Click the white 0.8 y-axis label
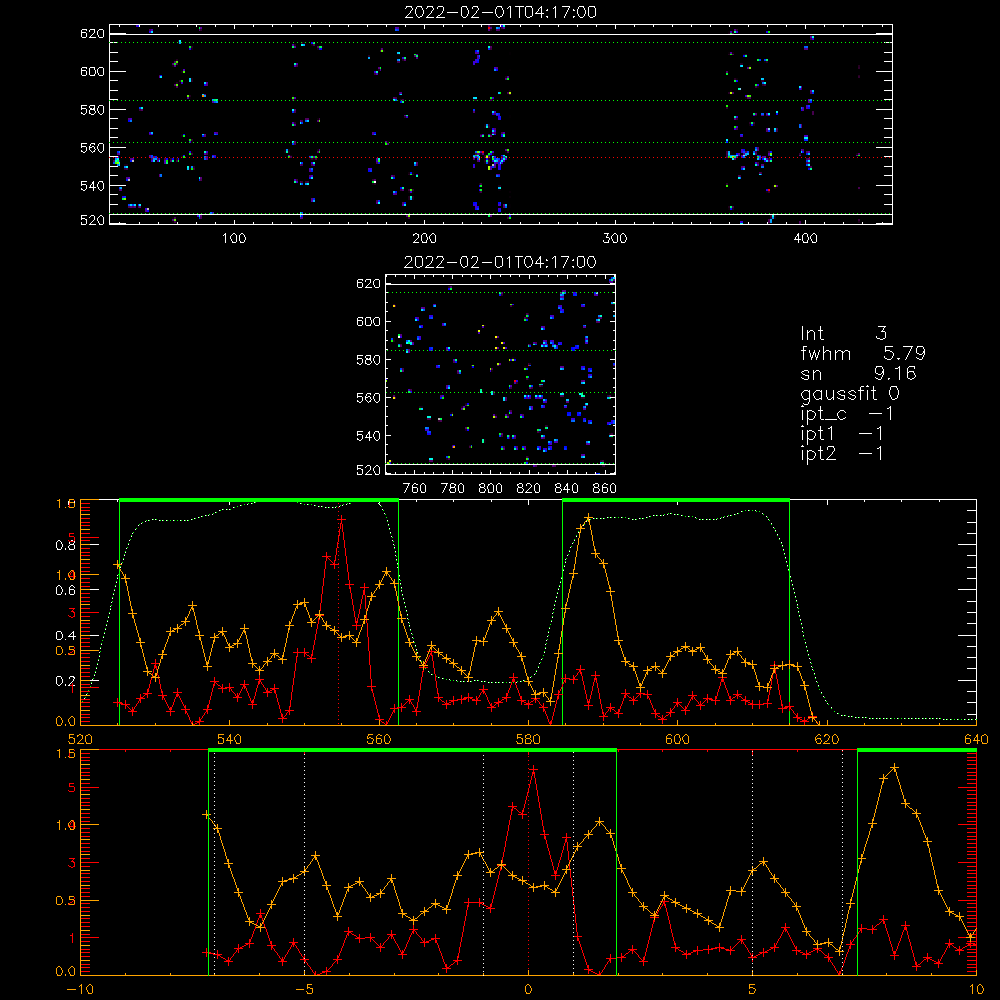 65,545
